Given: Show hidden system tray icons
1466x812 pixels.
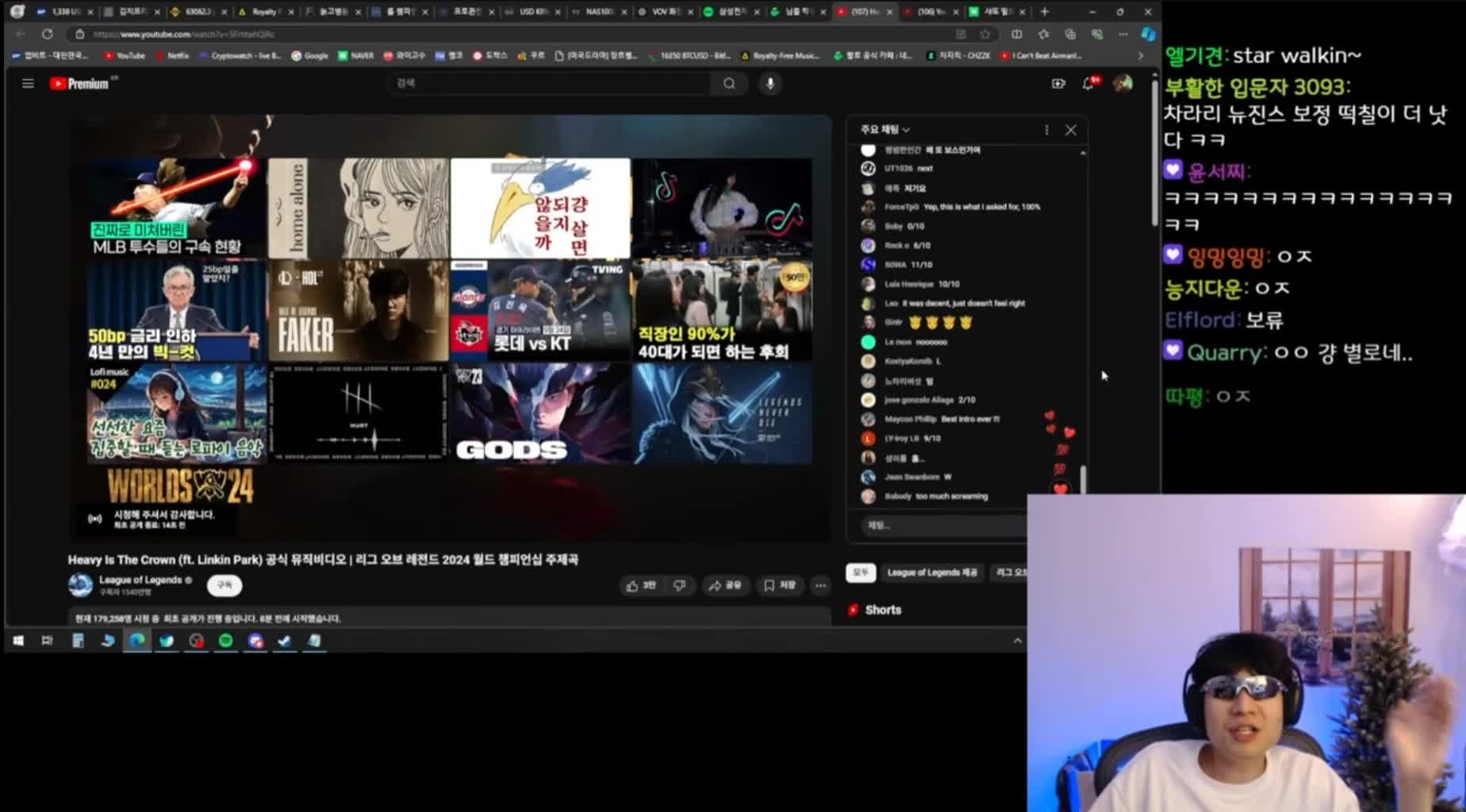Looking at the screenshot, I should pos(1017,641).
